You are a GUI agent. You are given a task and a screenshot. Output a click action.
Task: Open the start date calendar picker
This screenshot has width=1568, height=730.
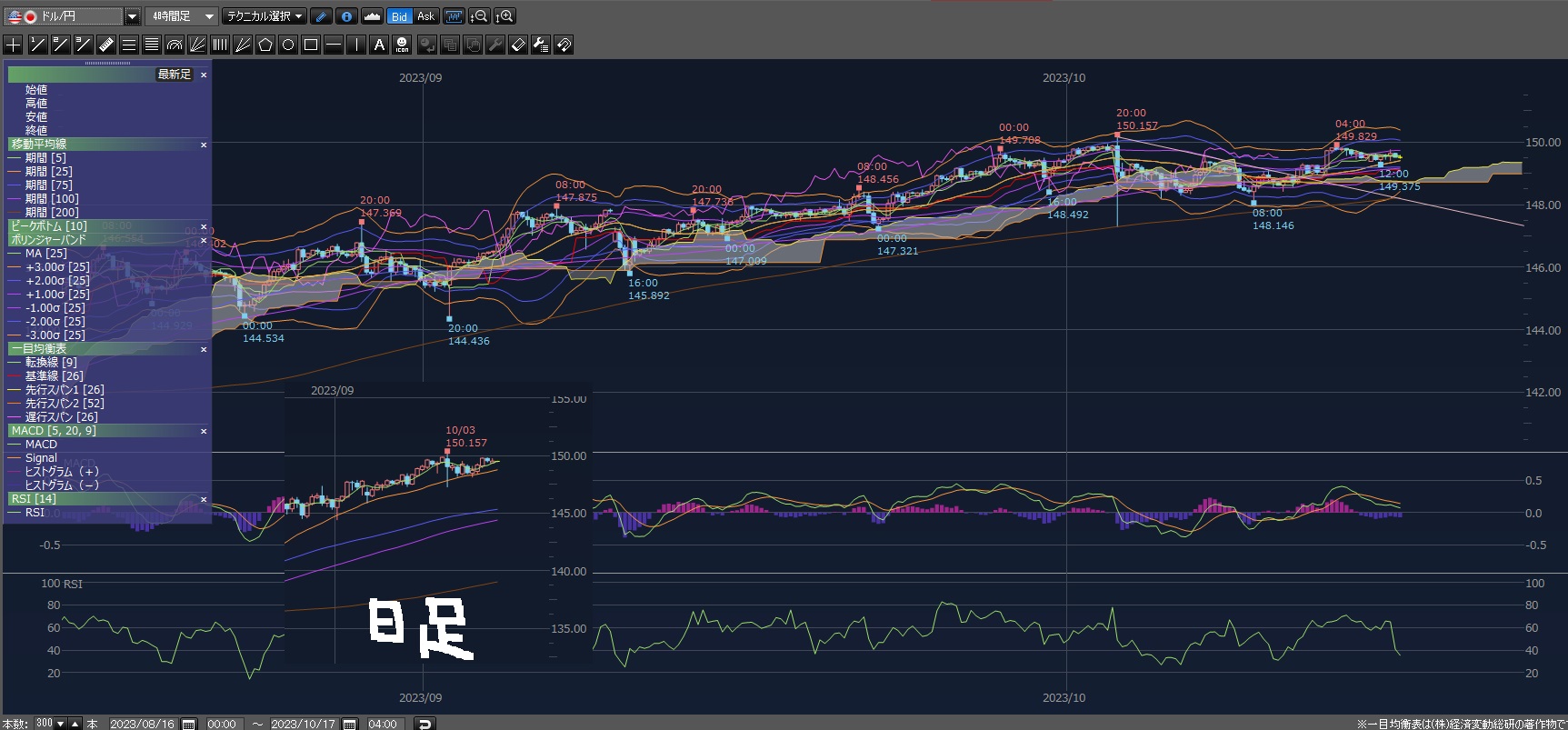(x=189, y=724)
